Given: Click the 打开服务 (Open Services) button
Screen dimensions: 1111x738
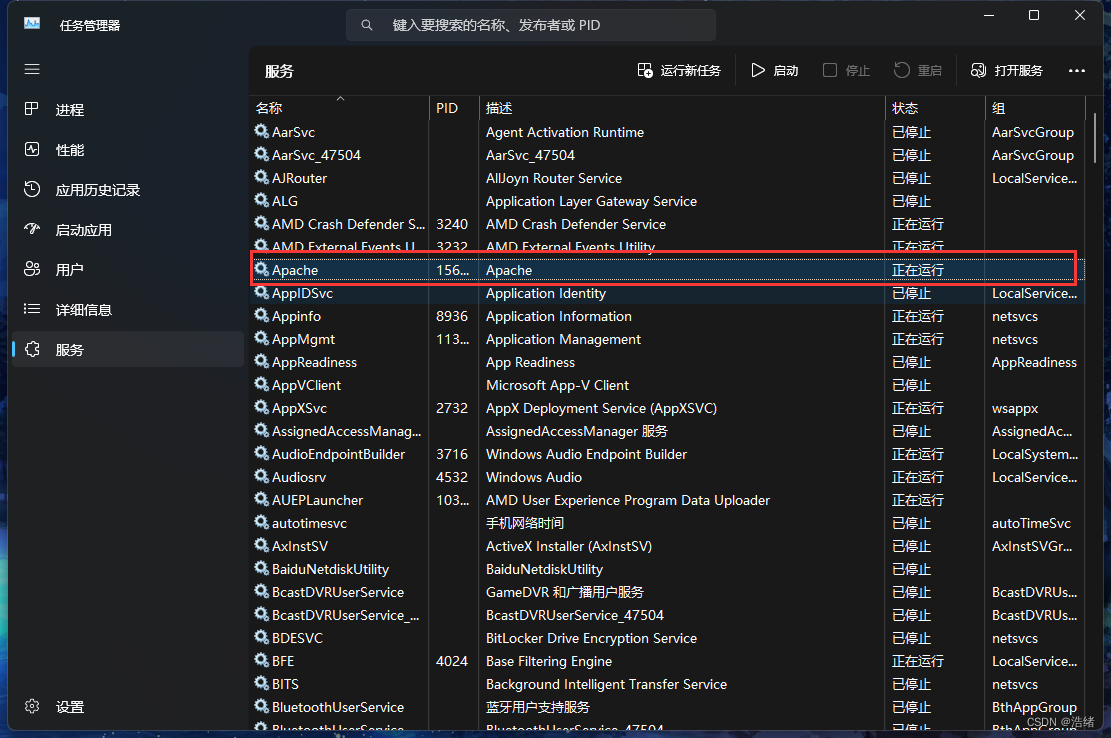Looking at the screenshot, I should tap(1007, 71).
